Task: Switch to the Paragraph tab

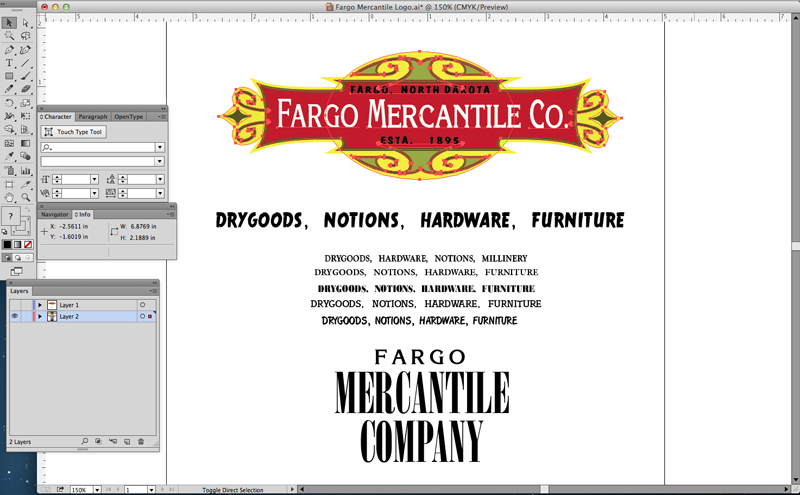Action: coord(93,117)
